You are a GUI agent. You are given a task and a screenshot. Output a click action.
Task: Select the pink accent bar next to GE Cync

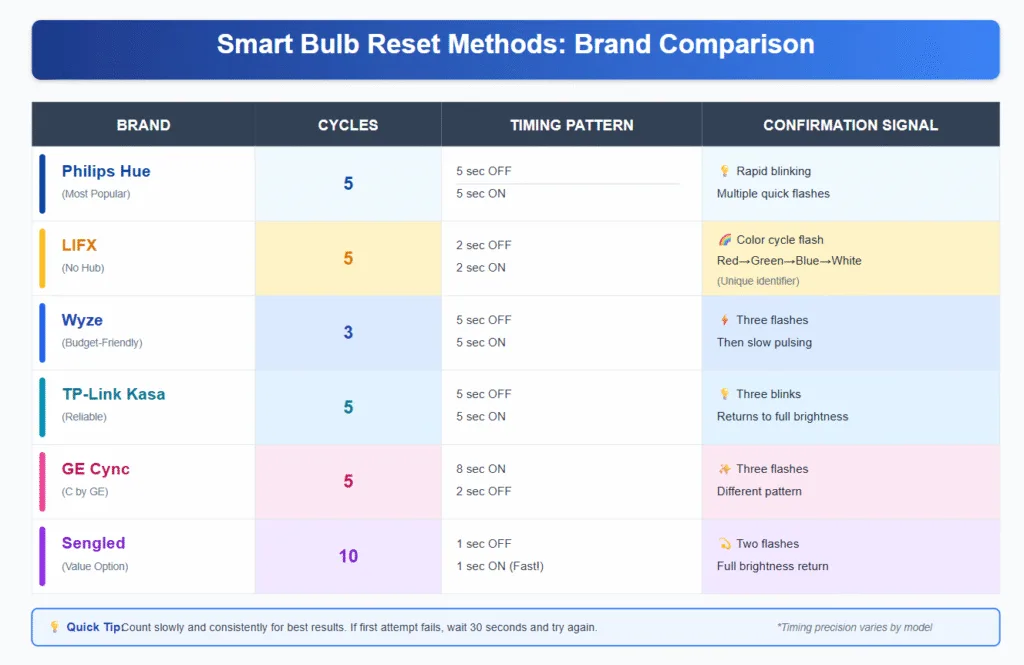(x=41, y=481)
